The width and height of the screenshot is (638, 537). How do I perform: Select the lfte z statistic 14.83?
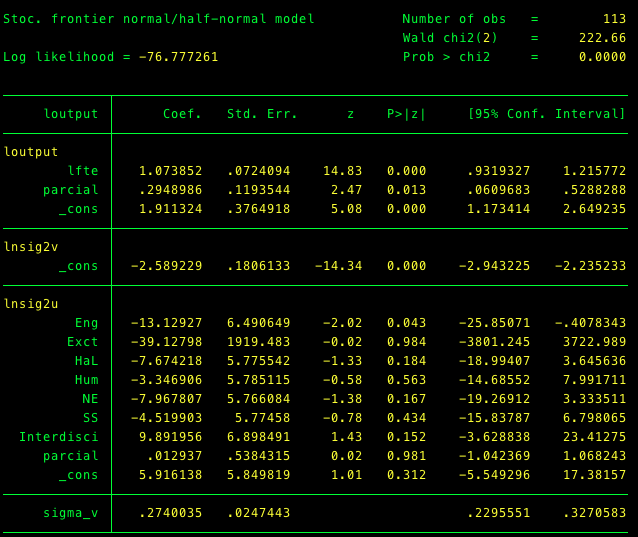342,171
